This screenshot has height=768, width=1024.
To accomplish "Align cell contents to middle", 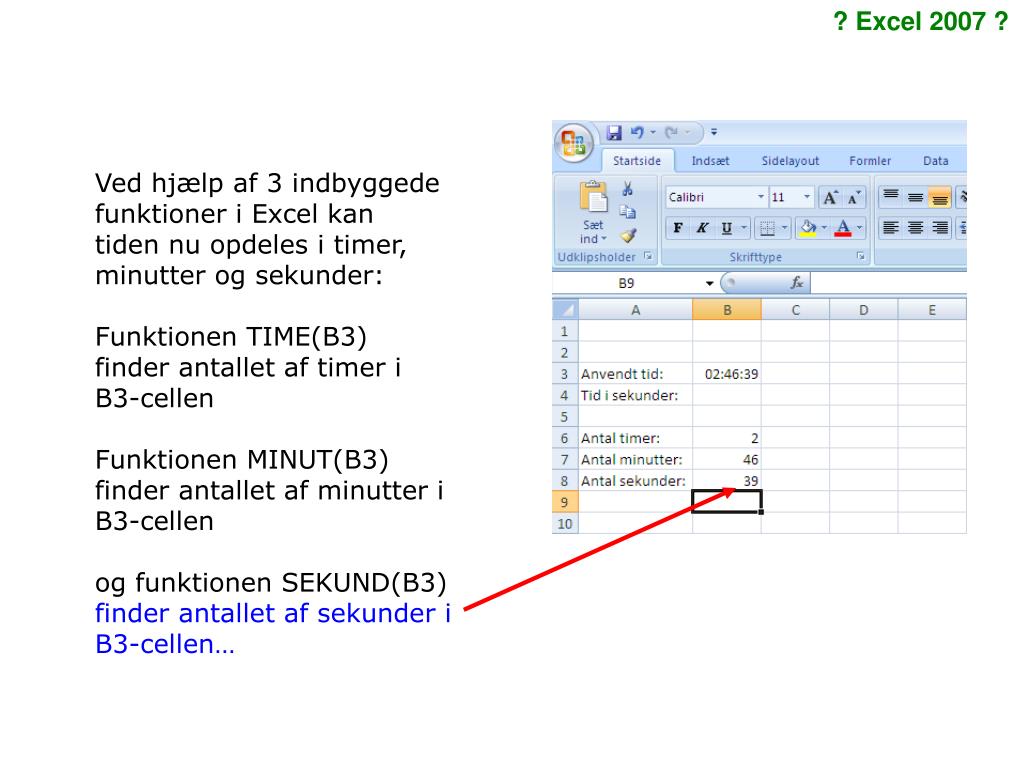I will tap(915, 197).
